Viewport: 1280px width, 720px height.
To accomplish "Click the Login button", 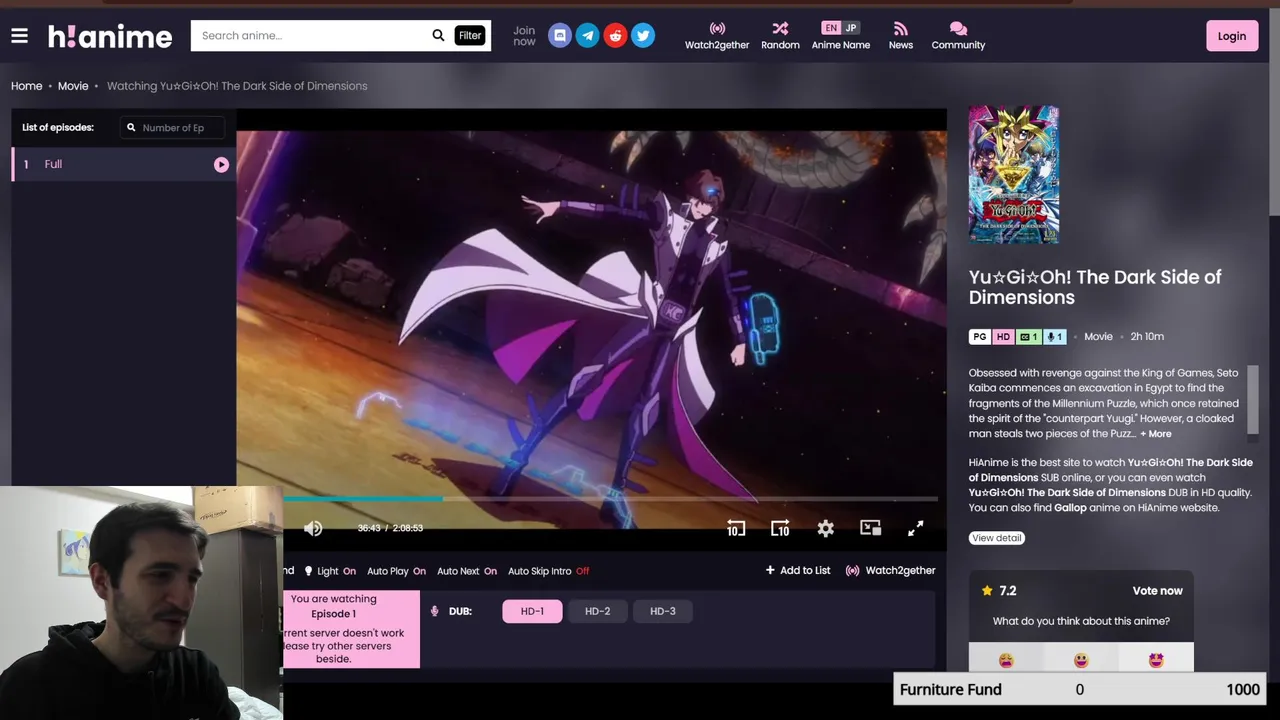I will 1232,36.
